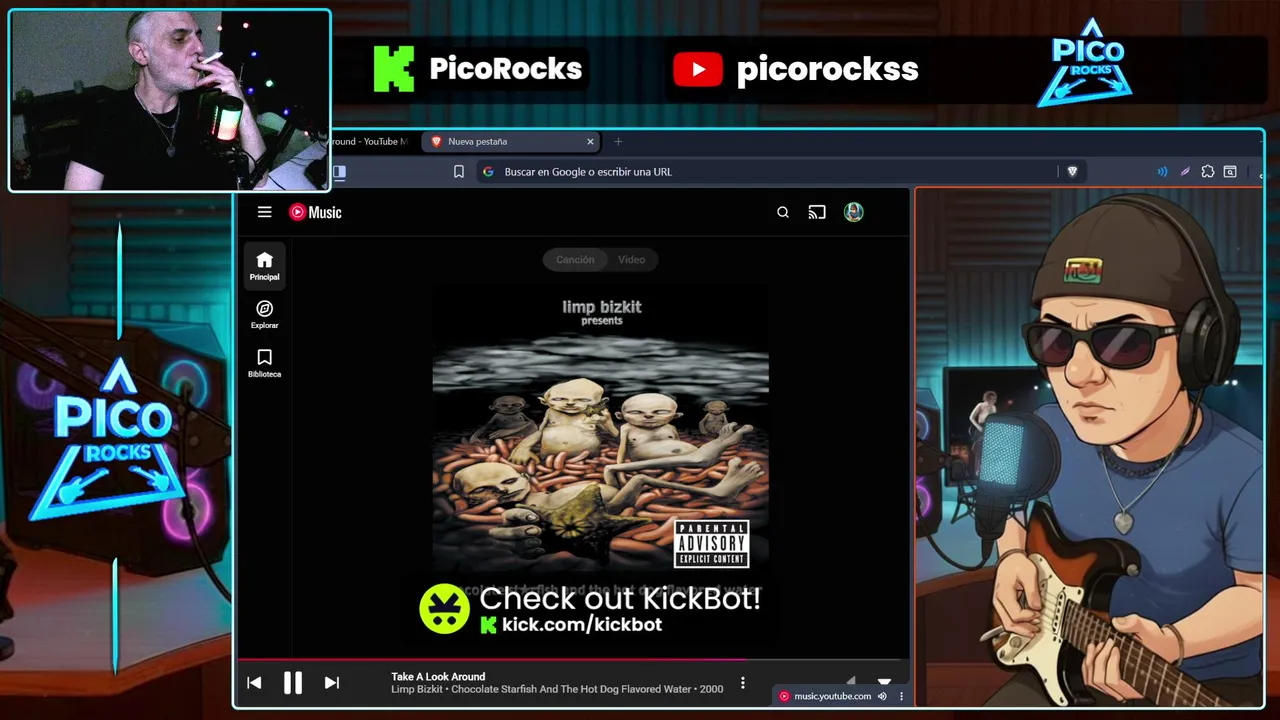Collapse the player page with down arrow
The height and width of the screenshot is (720, 1280).
[884, 681]
